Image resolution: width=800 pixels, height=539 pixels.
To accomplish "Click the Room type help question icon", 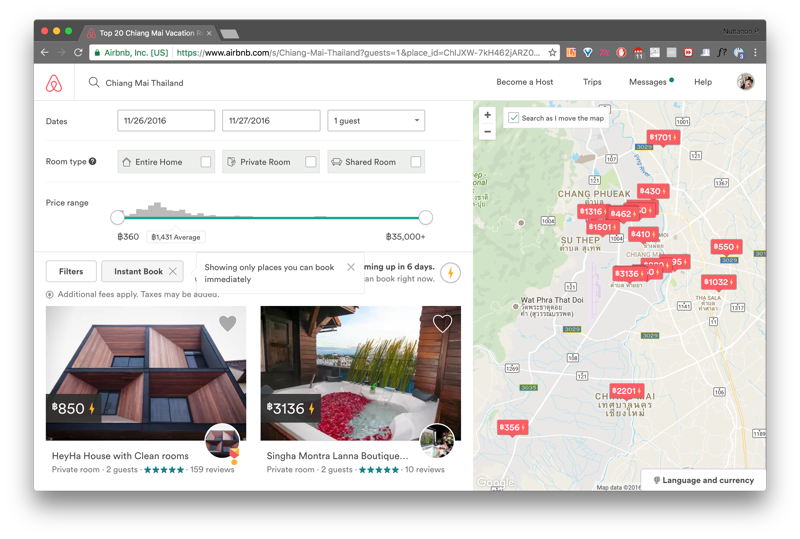I will (x=92, y=161).
